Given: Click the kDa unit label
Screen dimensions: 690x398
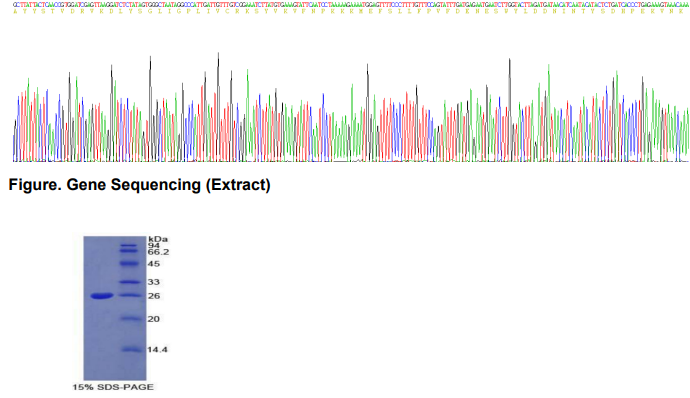Looking at the screenshot, I should point(158,239).
